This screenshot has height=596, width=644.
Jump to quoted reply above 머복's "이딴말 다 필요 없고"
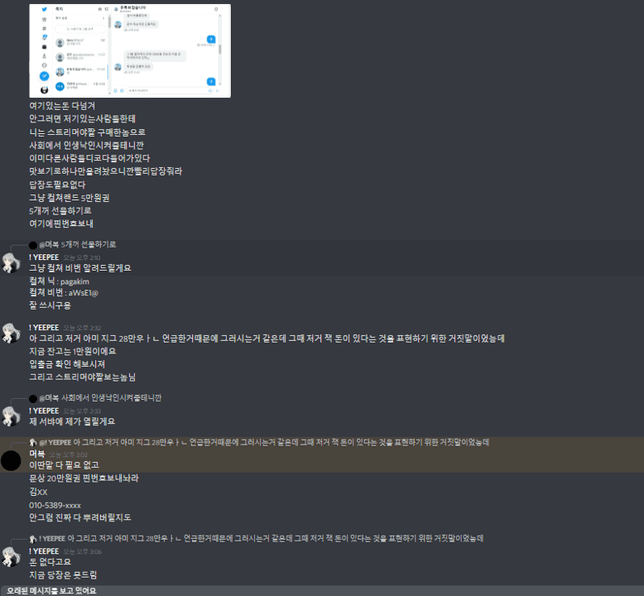tap(264, 442)
